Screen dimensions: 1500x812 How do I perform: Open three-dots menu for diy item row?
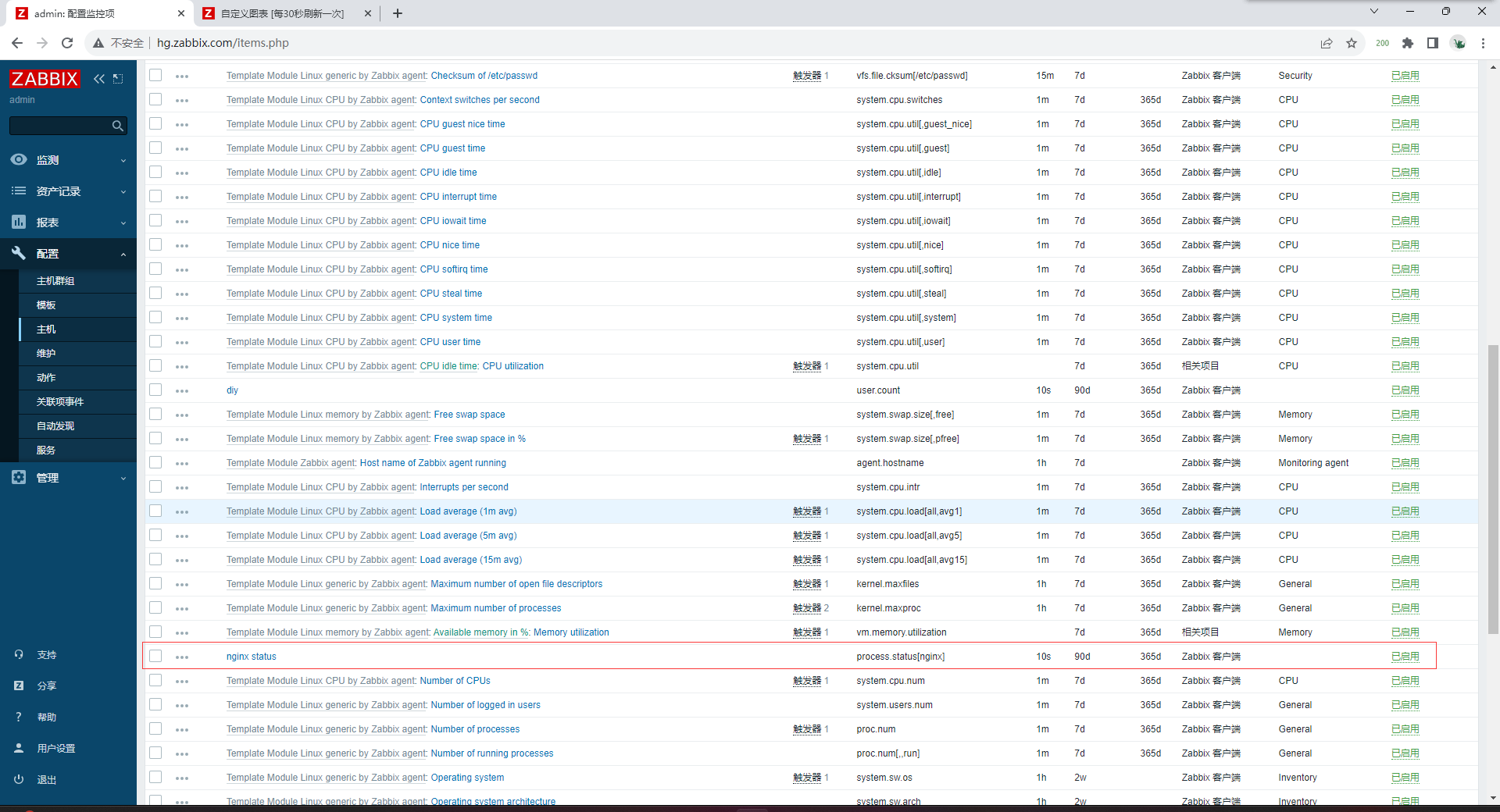click(x=182, y=391)
